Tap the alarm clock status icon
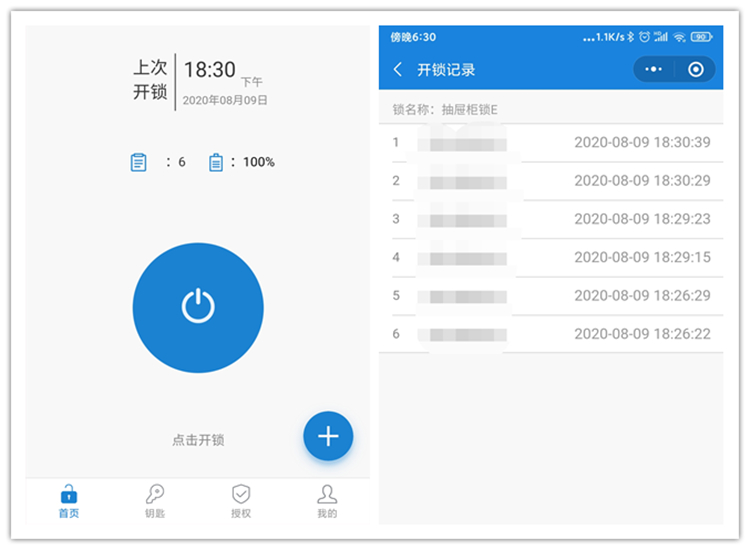750x550 pixels. pyautogui.click(x=645, y=37)
